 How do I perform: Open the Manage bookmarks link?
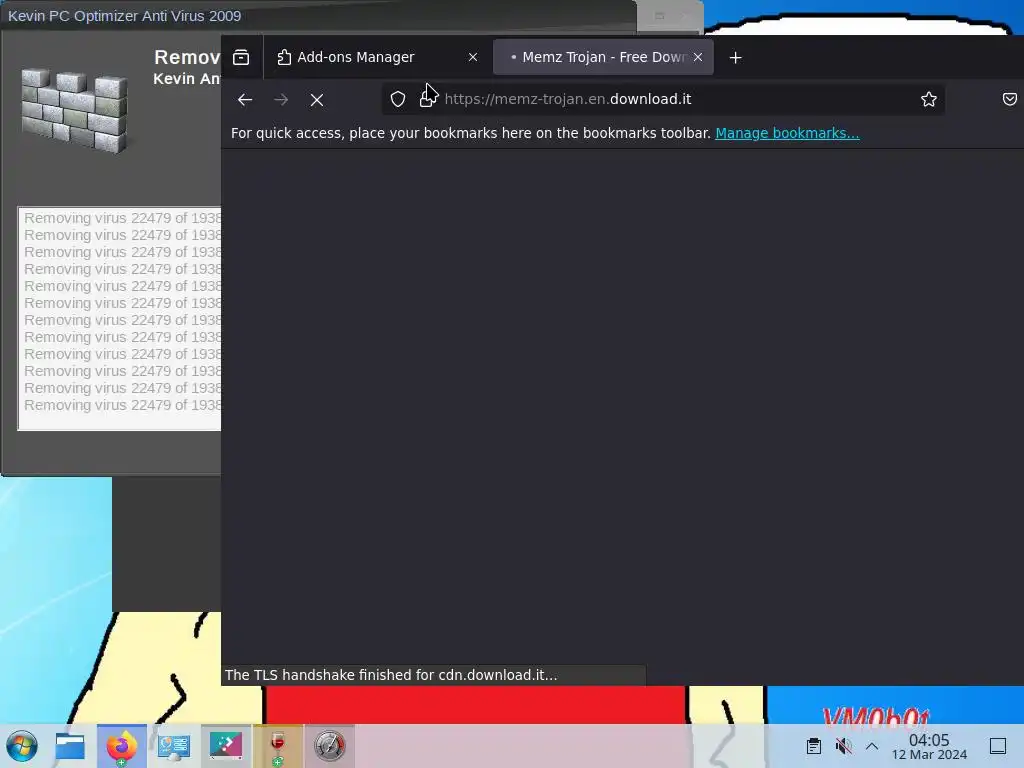pyautogui.click(x=787, y=133)
